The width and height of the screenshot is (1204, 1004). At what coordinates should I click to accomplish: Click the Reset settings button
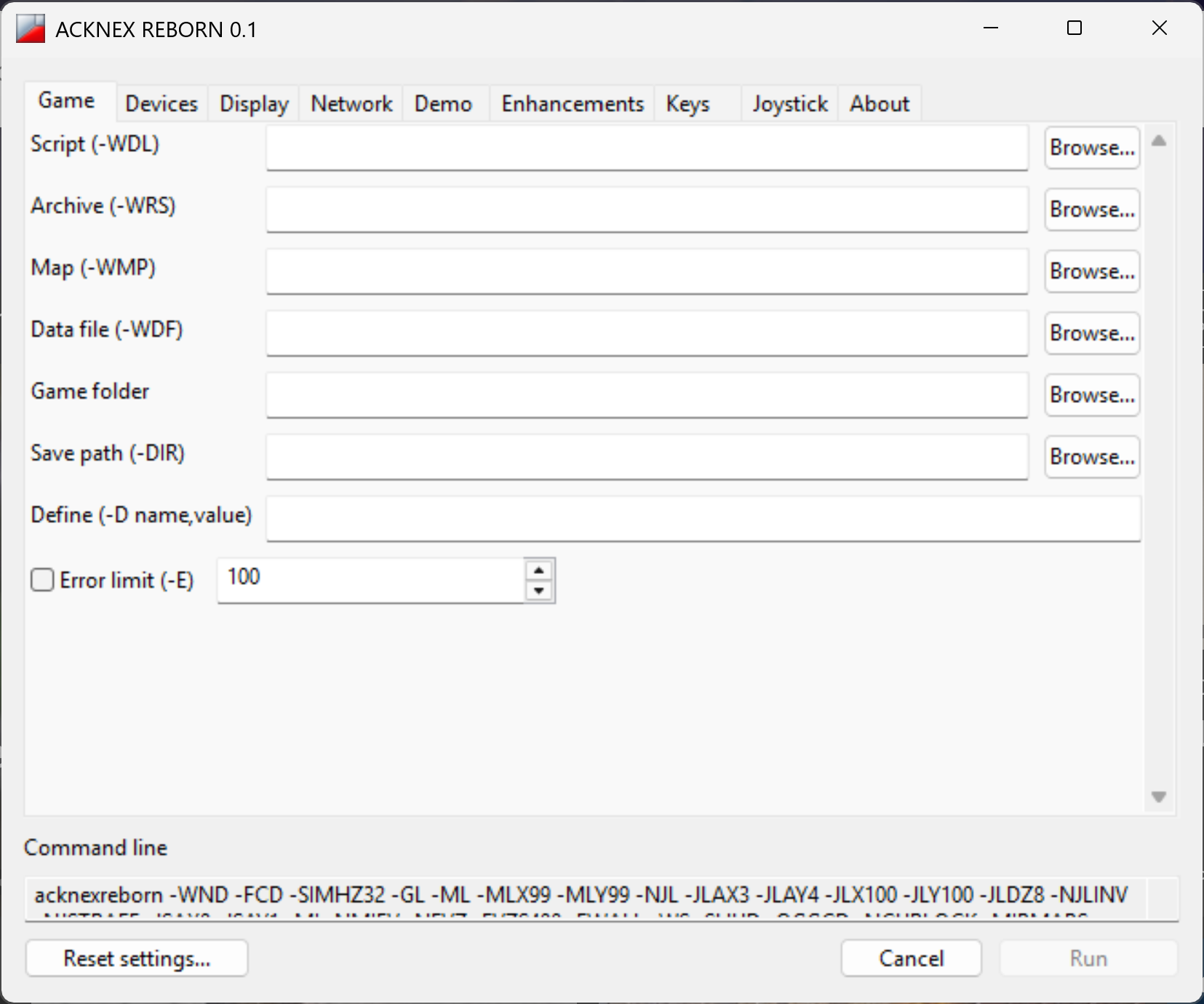point(137,958)
